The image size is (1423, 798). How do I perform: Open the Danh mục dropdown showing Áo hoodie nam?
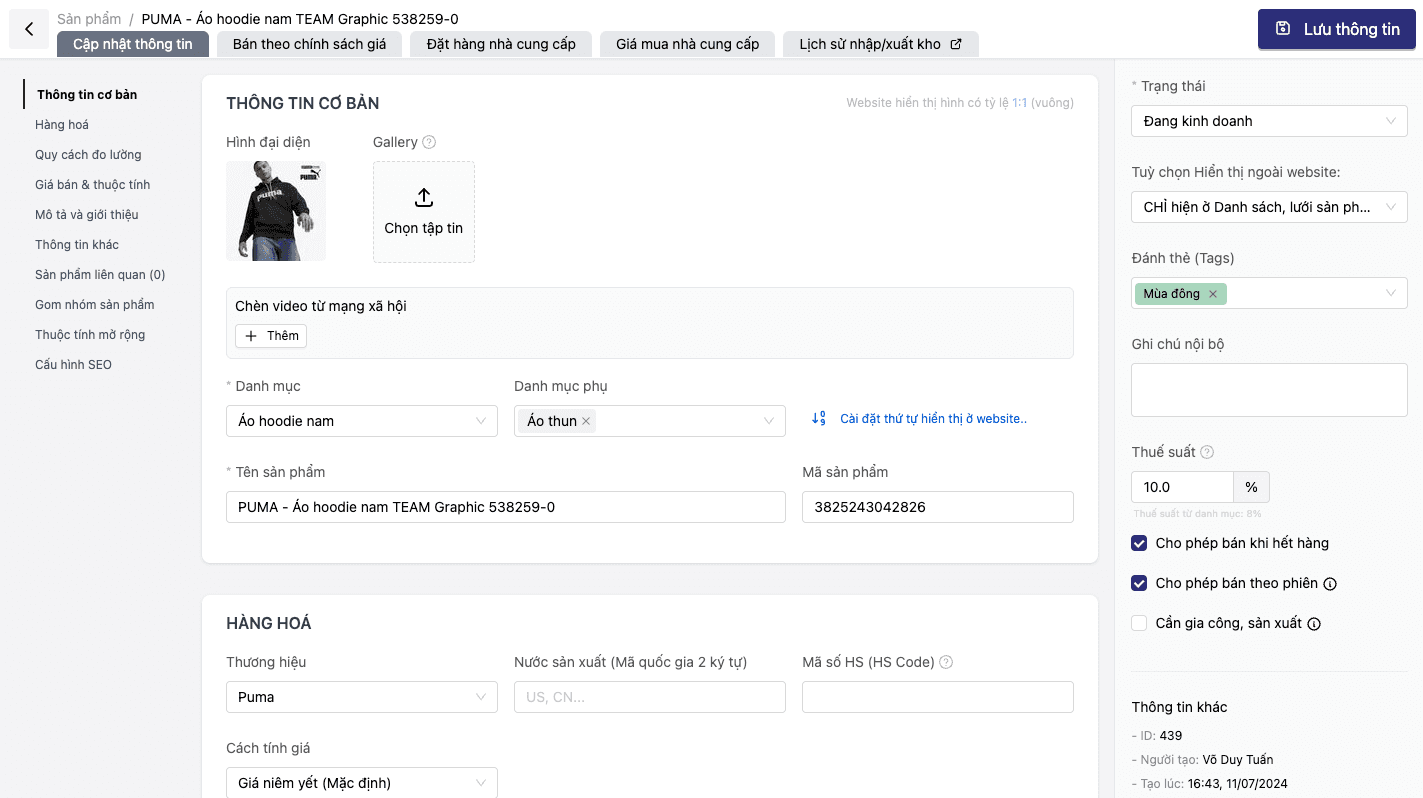(362, 421)
